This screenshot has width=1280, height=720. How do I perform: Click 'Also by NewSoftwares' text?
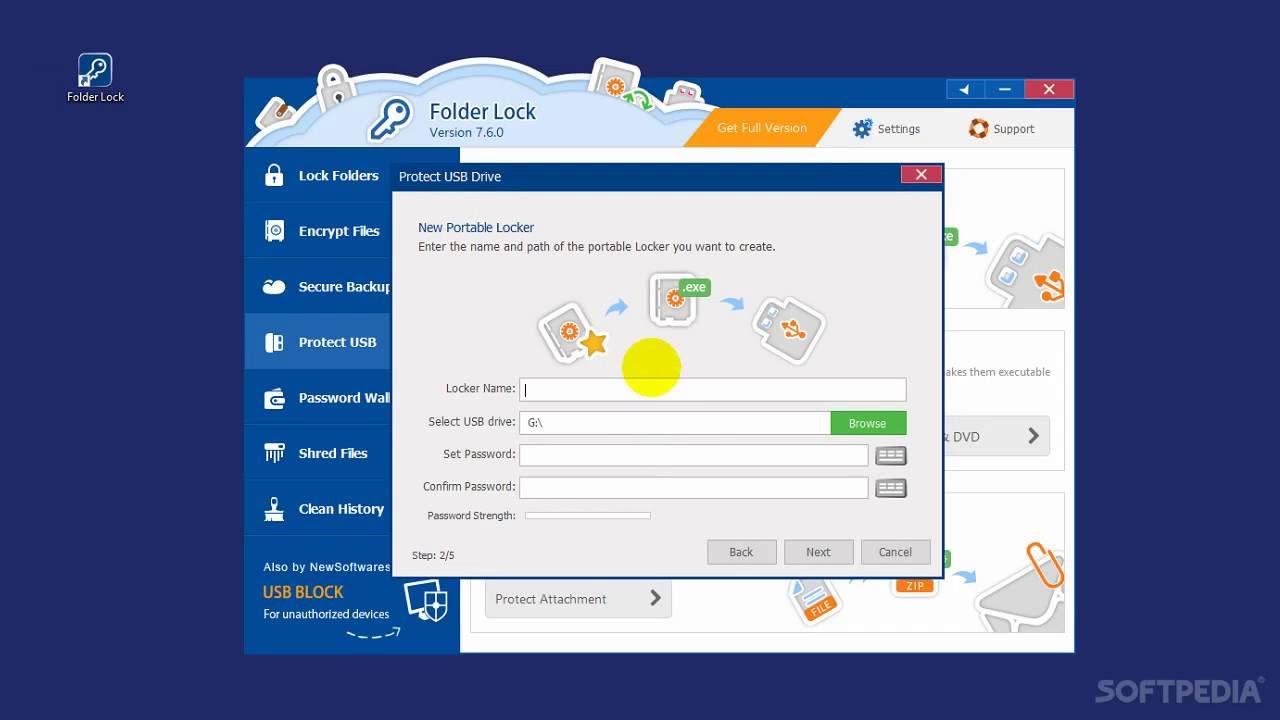pyautogui.click(x=327, y=567)
